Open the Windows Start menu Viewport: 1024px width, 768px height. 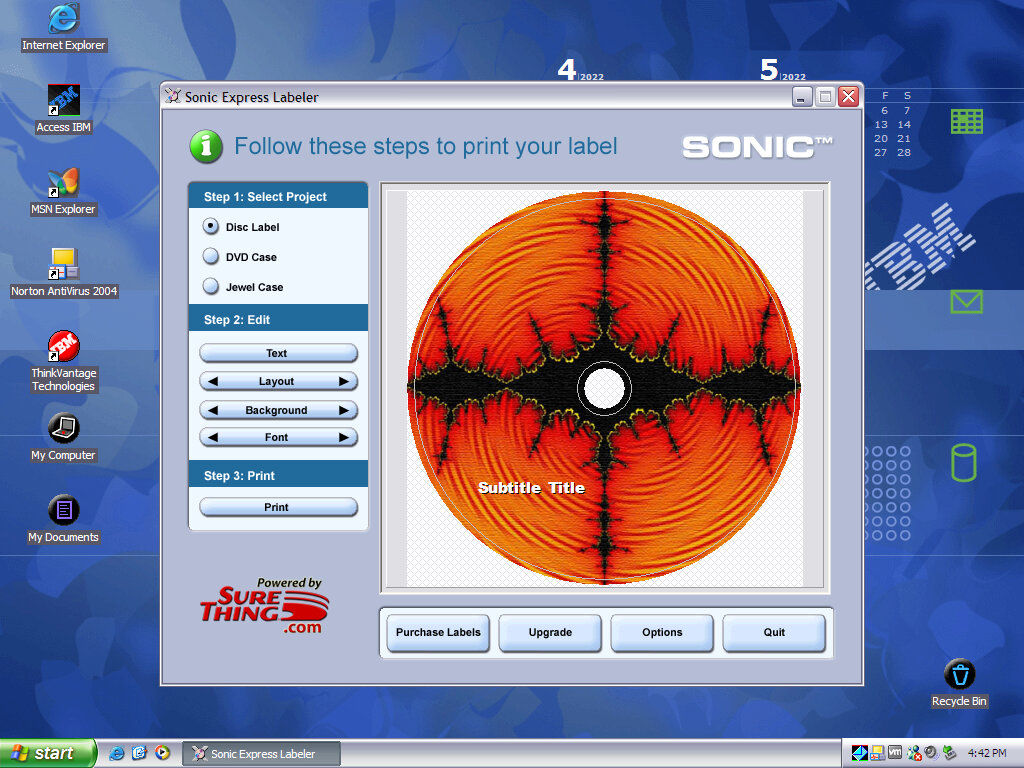click(x=48, y=754)
